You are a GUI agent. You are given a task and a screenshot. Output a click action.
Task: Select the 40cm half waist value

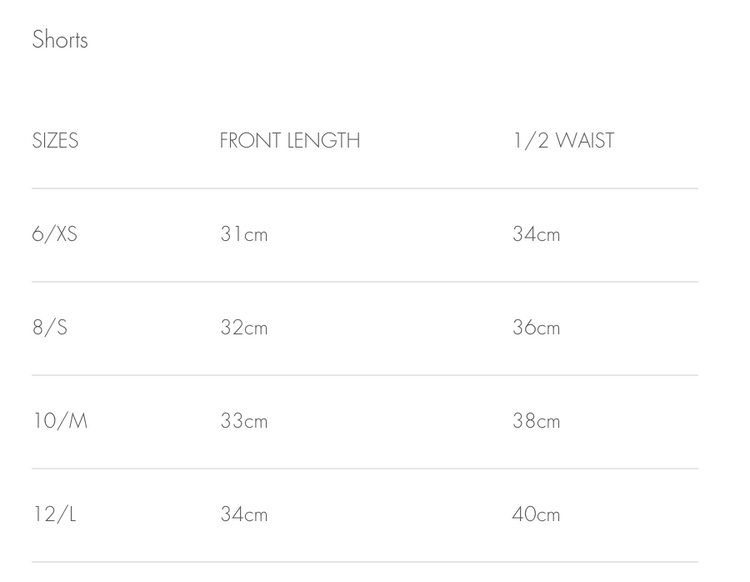click(x=536, y=515)
